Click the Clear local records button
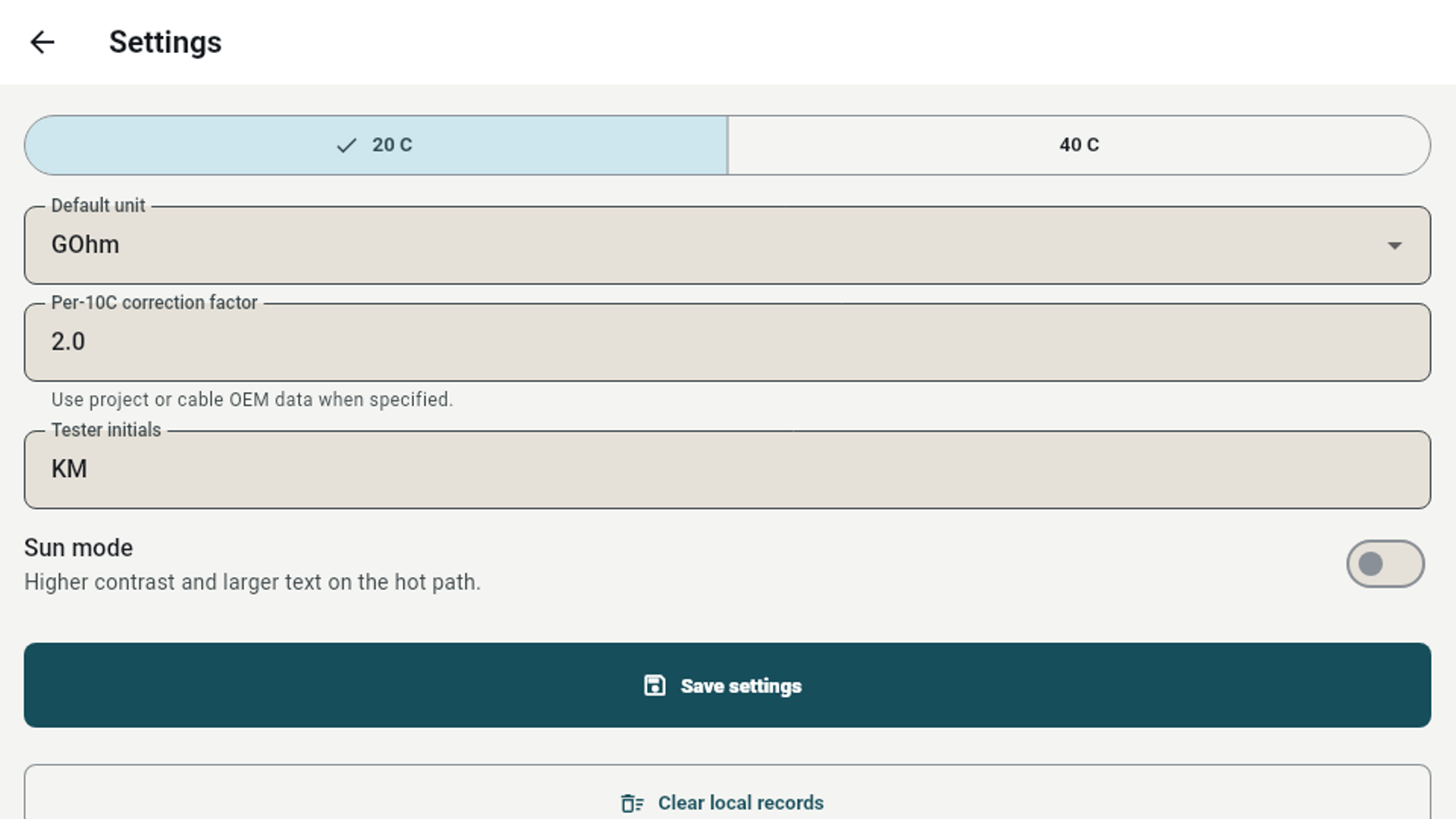The width and height of the screenshot is (1456, 819). pyautogui.click(x=727, y=792)
